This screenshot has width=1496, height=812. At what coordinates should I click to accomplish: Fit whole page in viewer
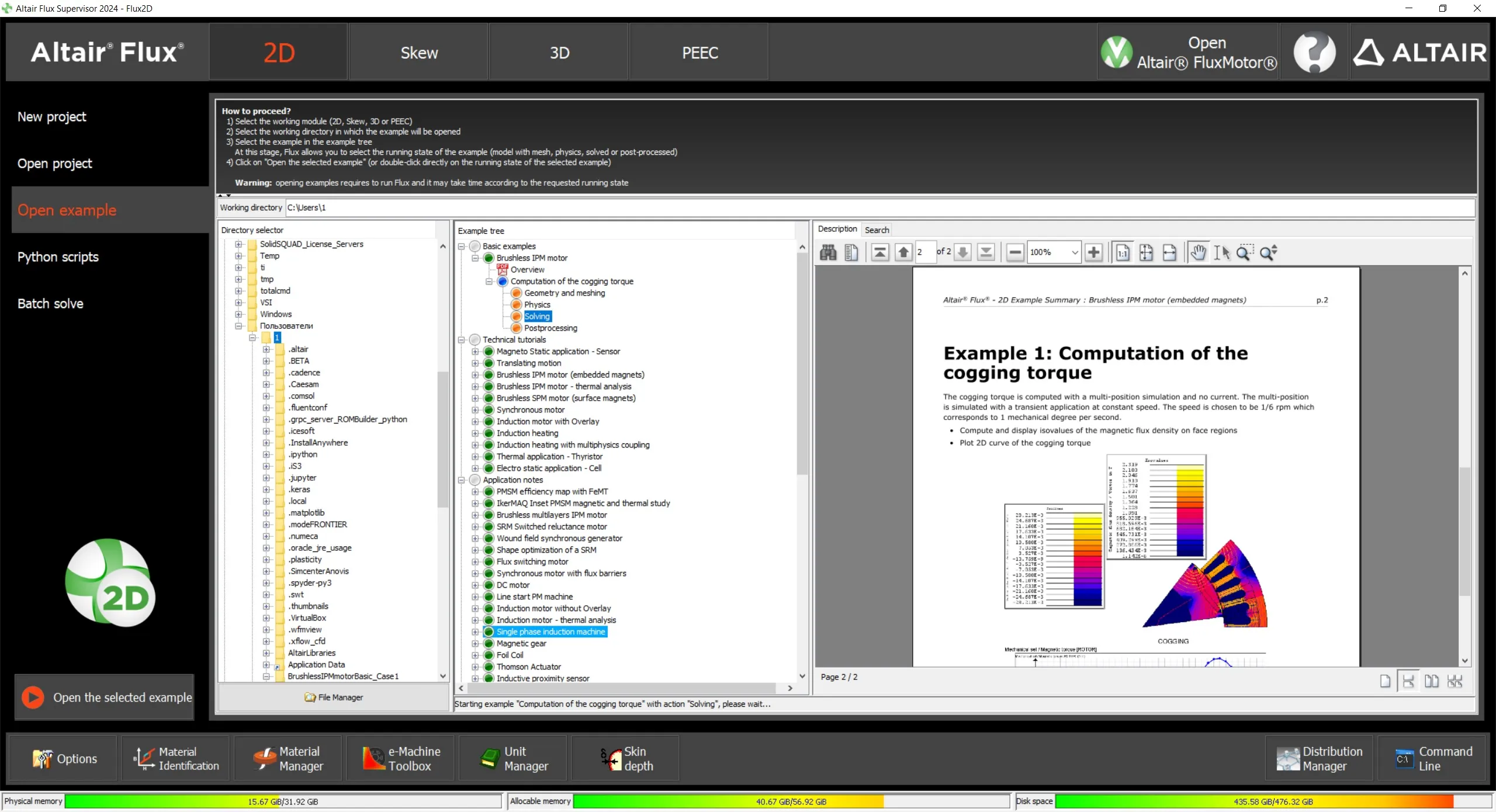(1146, 252)
